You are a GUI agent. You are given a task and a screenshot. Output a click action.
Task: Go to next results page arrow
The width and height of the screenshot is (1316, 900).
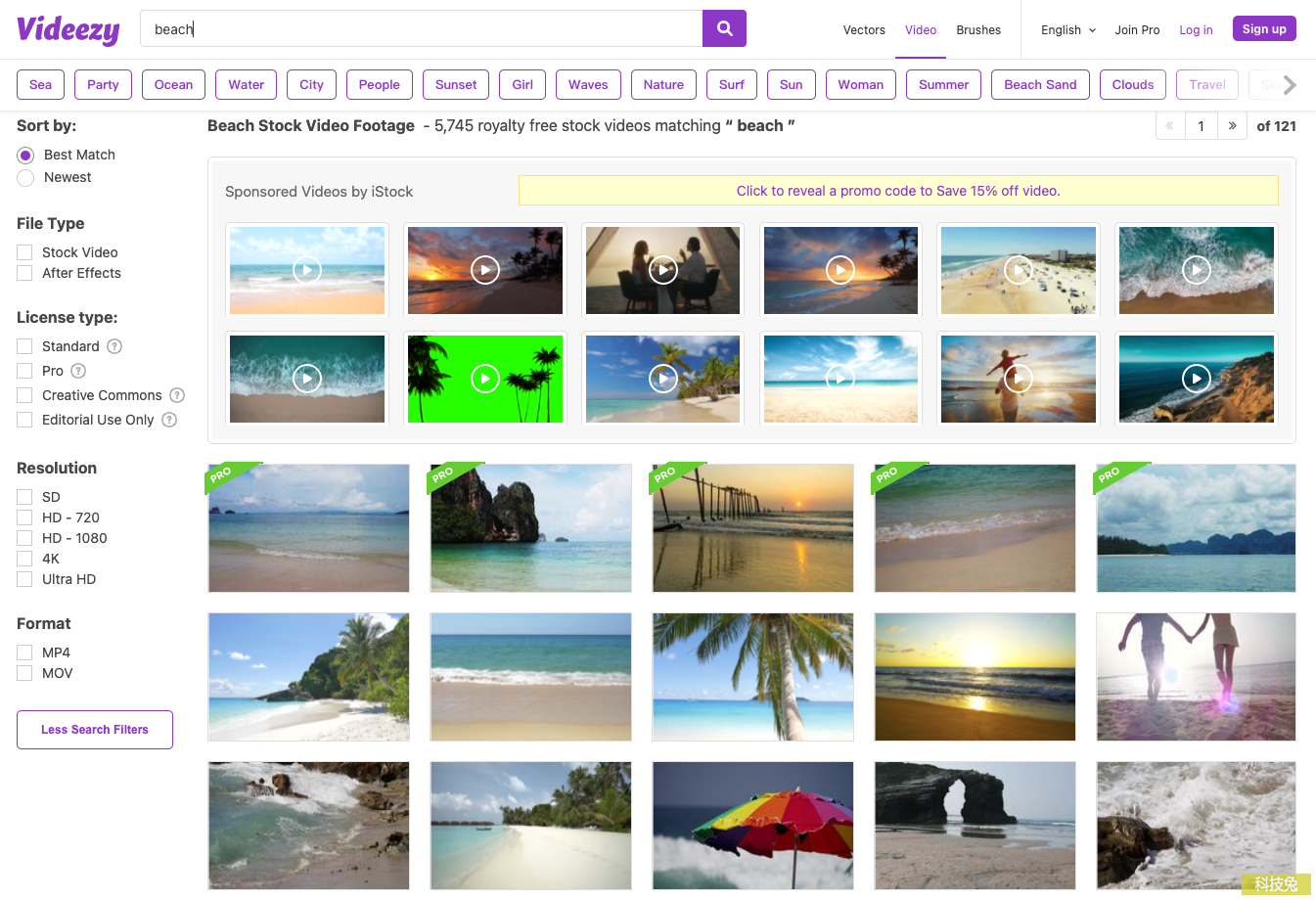(1232, 126)
